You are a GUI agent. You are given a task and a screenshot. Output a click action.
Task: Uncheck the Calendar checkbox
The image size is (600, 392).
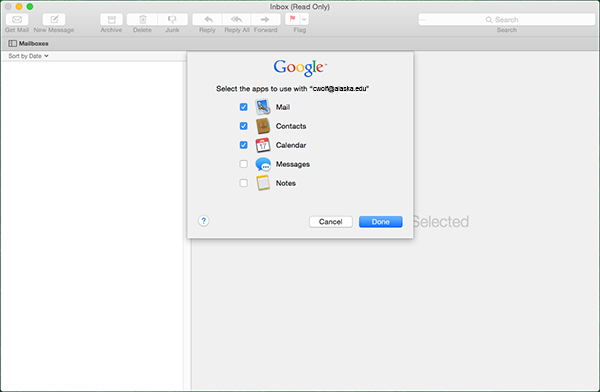[x=243, y=145]
